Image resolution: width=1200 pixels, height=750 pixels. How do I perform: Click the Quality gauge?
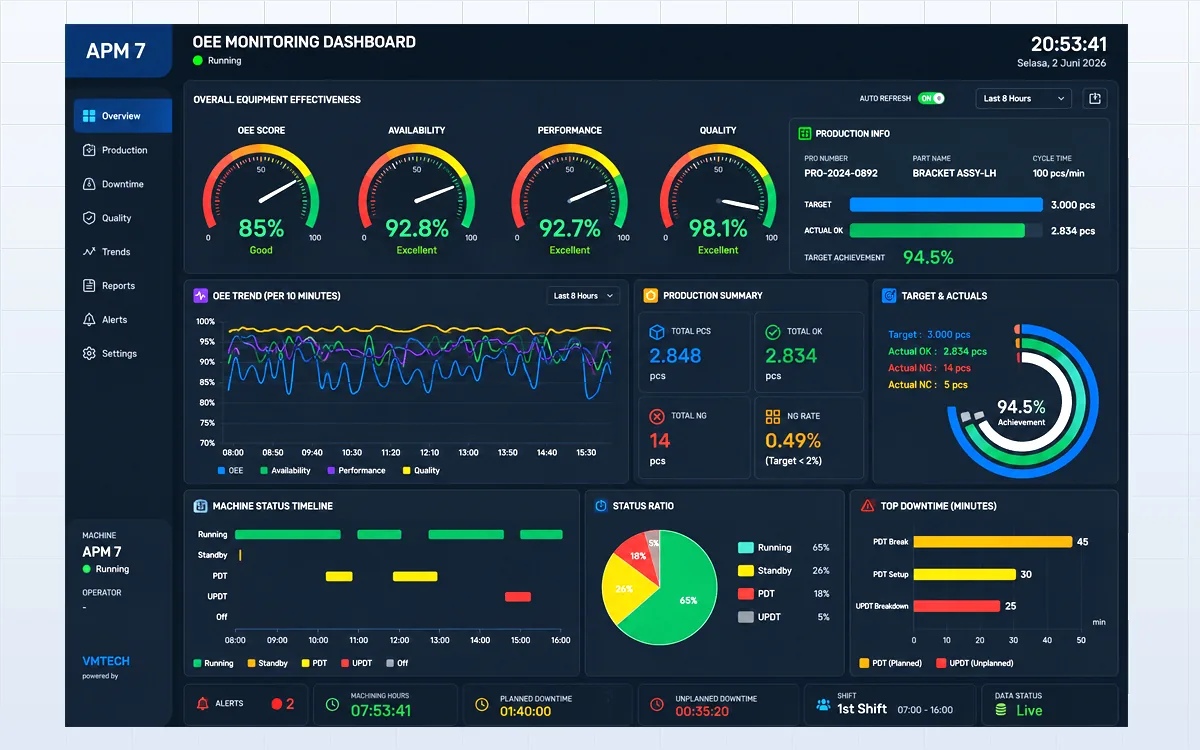(x=718, y=195)
